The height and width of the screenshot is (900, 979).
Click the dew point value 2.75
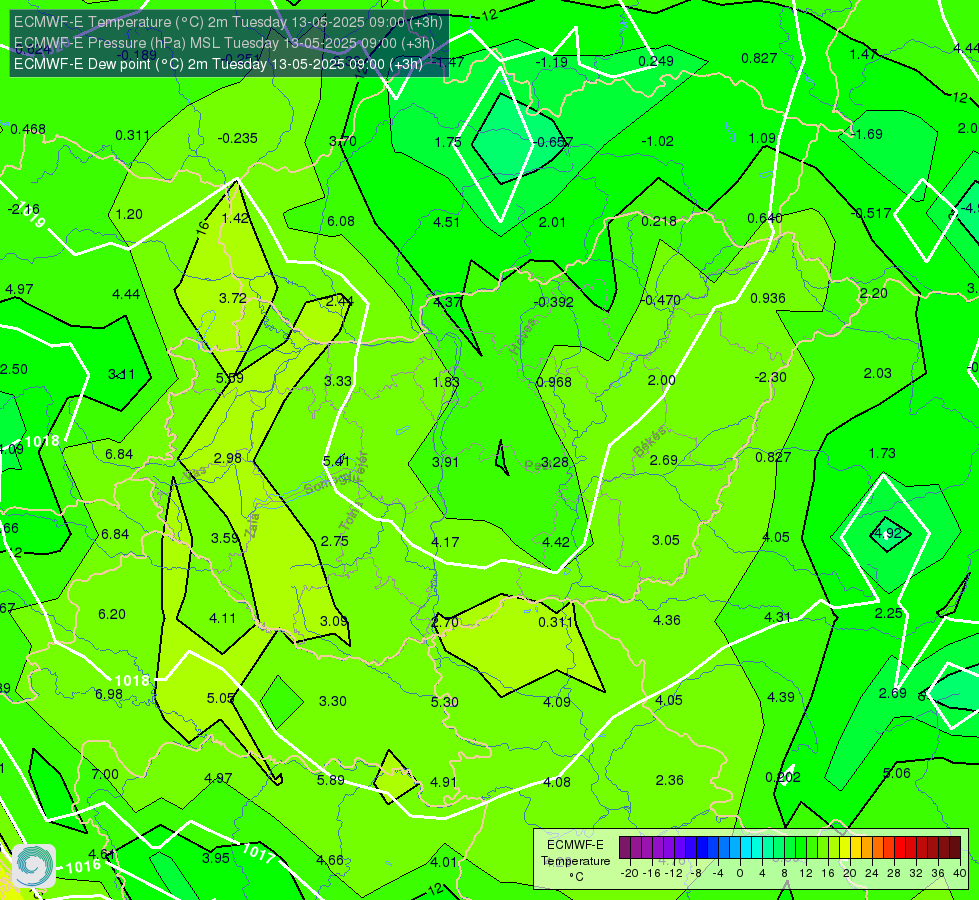[x=335, y=541]
